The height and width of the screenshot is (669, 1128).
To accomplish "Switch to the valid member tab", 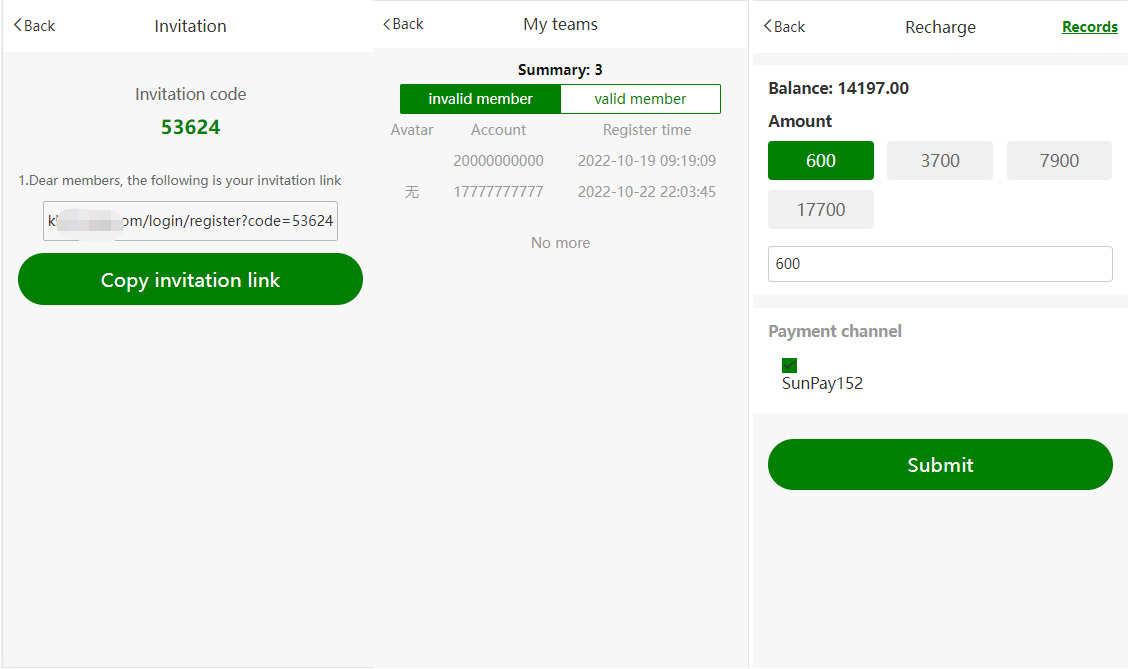I will [x=640, y=99].
